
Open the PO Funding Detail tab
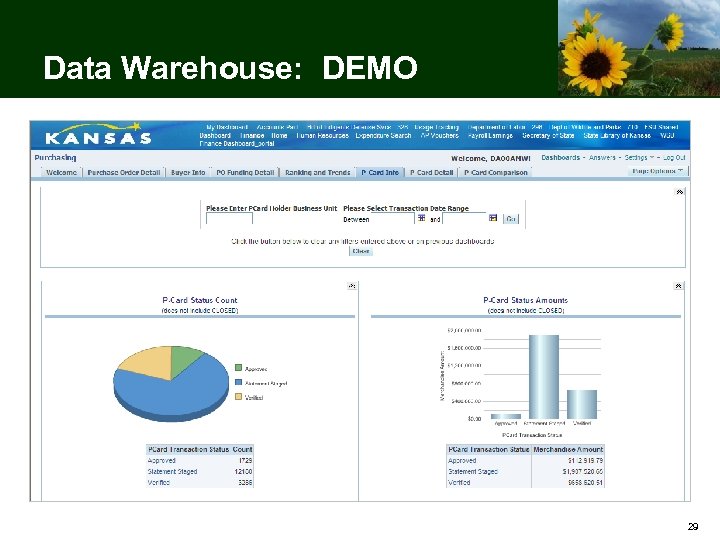245,173
